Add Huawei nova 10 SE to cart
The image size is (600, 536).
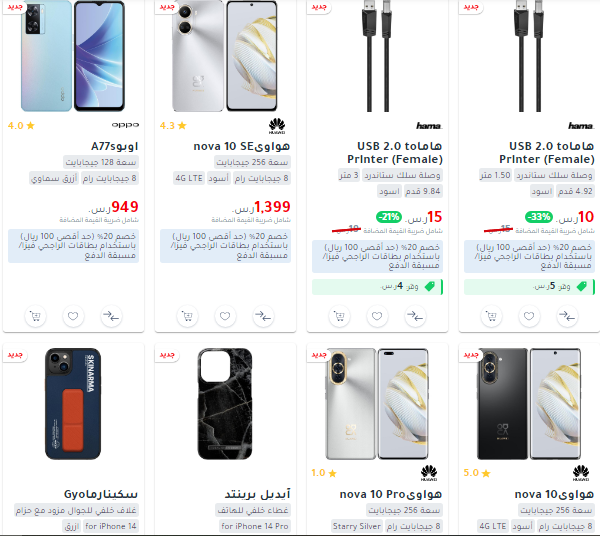click(188, 316)
